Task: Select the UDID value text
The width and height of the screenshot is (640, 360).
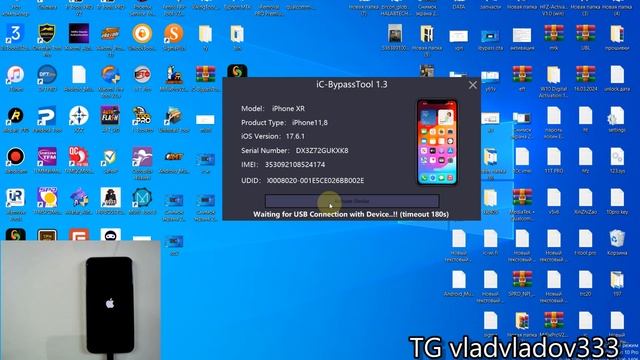Action: pyautogui.click(x=315, y=180)
